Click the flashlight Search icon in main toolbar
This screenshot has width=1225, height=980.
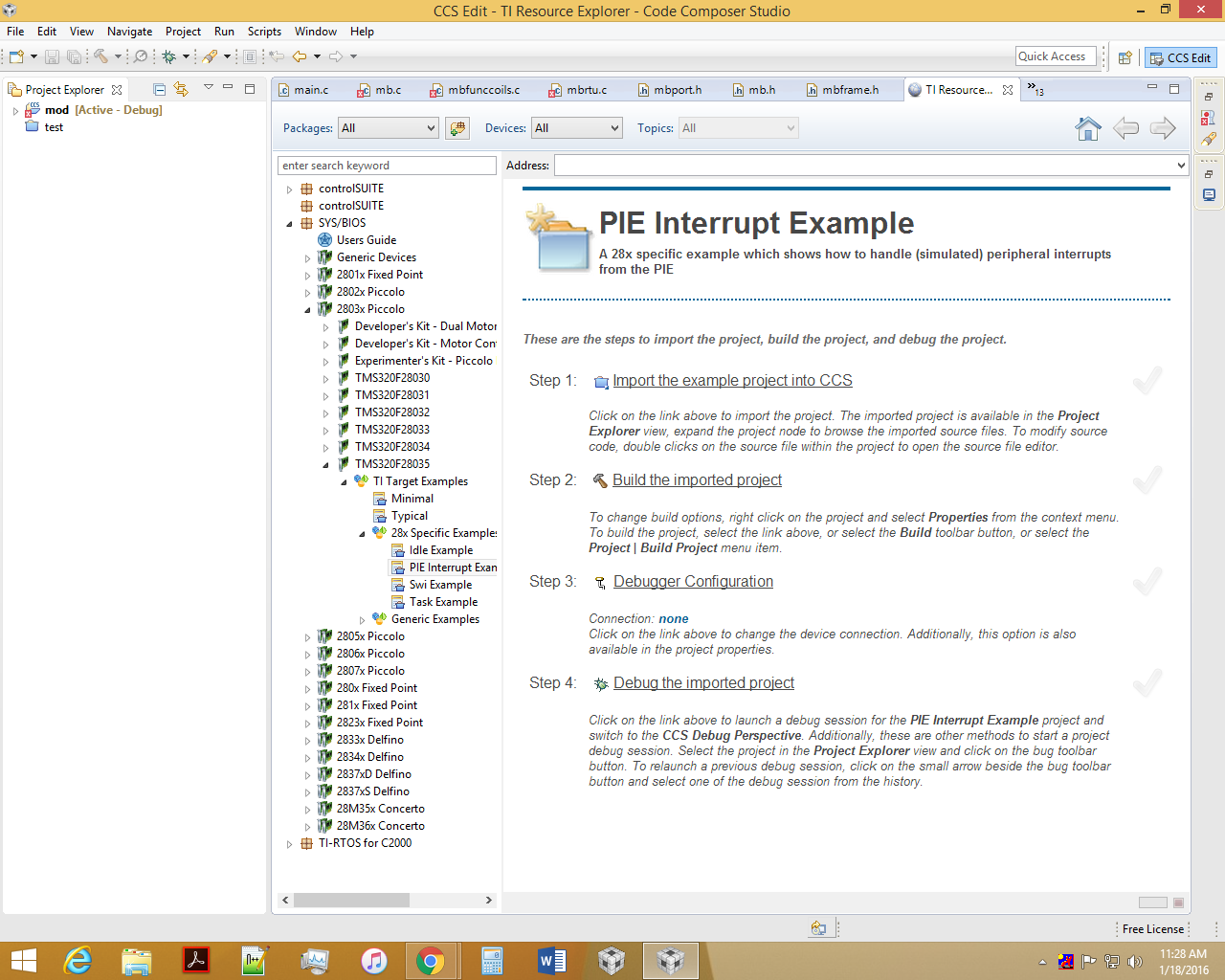coord(211,57)
